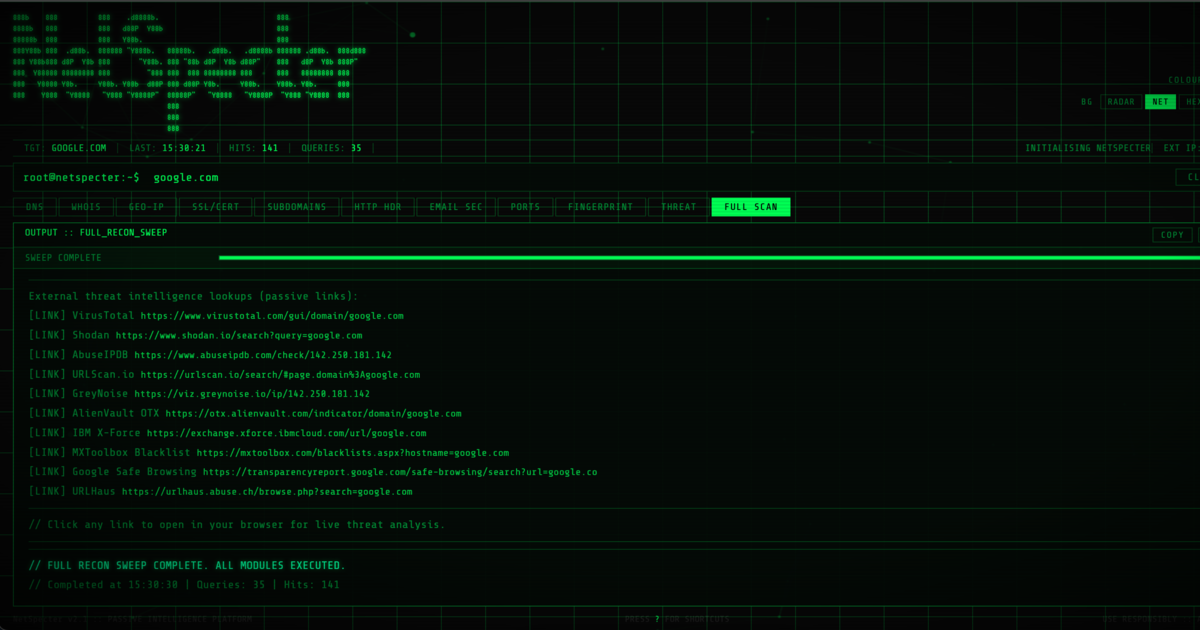1200x630 pixels.
Task: Click 'FULL RECON SWEEP COMPLETE' message line
Action: 187,566
